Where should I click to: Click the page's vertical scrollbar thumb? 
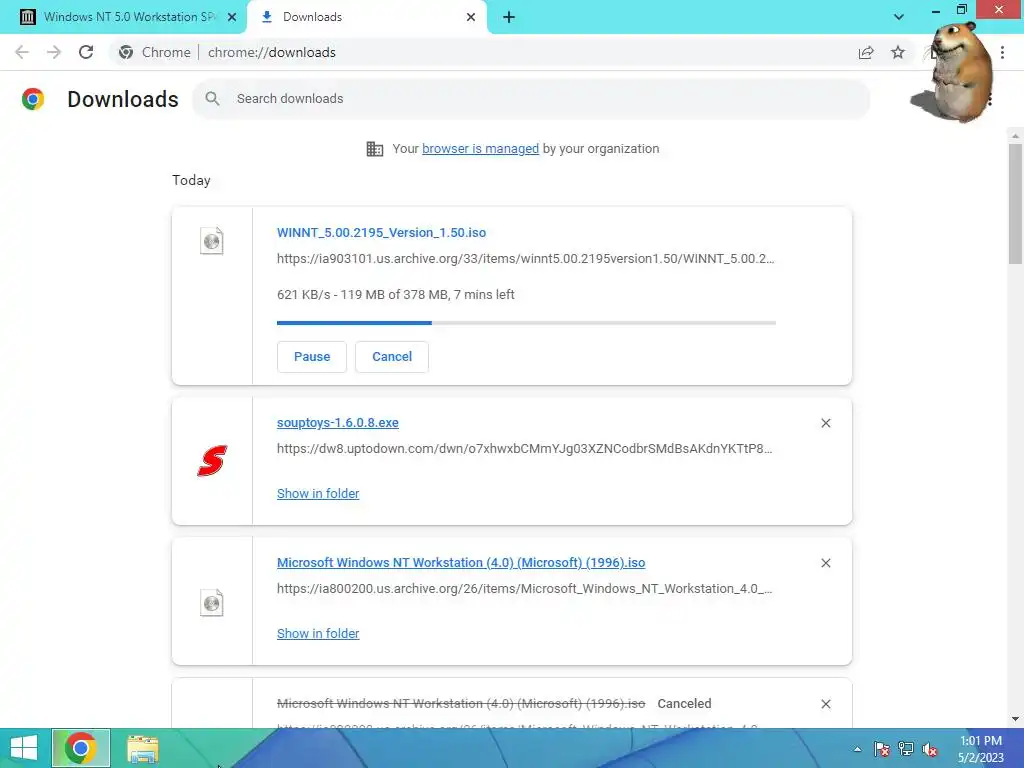click(x=1015, y=204)
